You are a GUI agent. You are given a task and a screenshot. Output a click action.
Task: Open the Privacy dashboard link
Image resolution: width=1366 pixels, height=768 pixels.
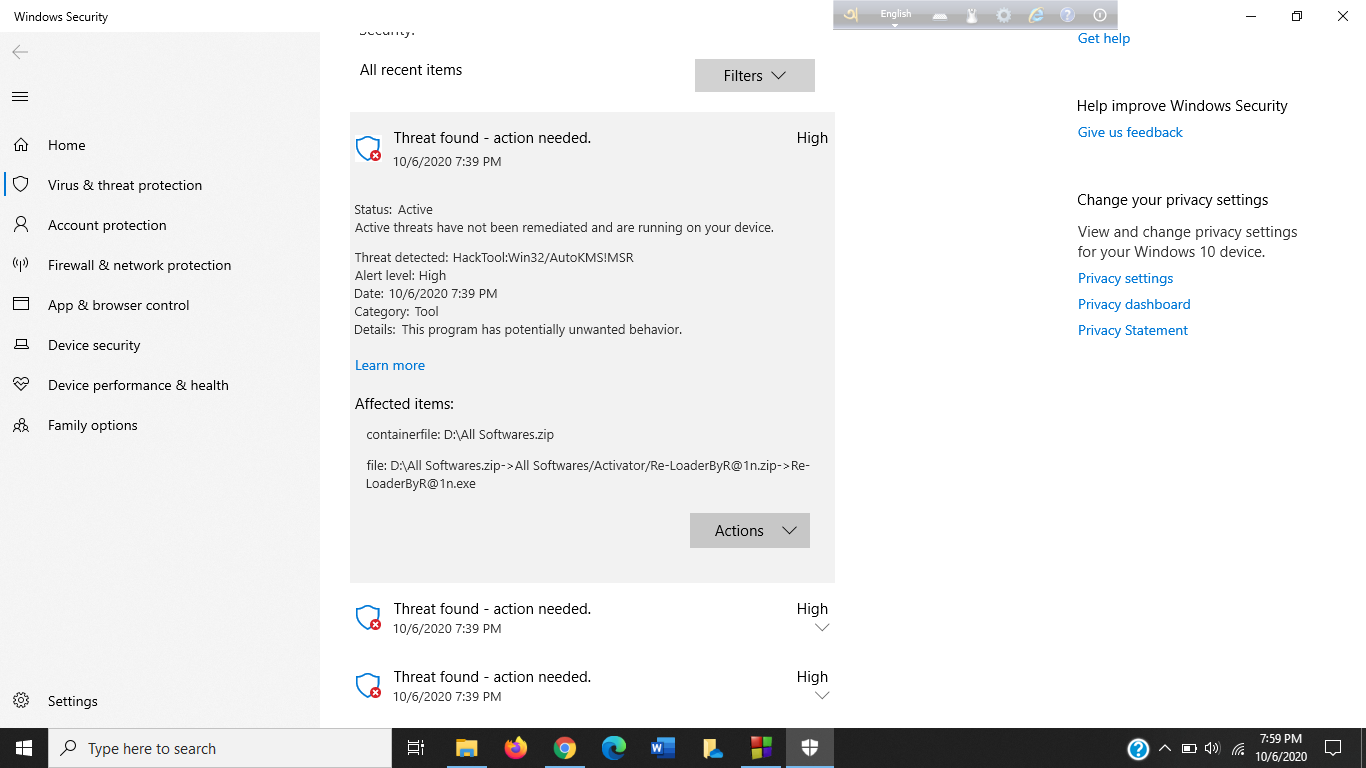[1133, 304]
